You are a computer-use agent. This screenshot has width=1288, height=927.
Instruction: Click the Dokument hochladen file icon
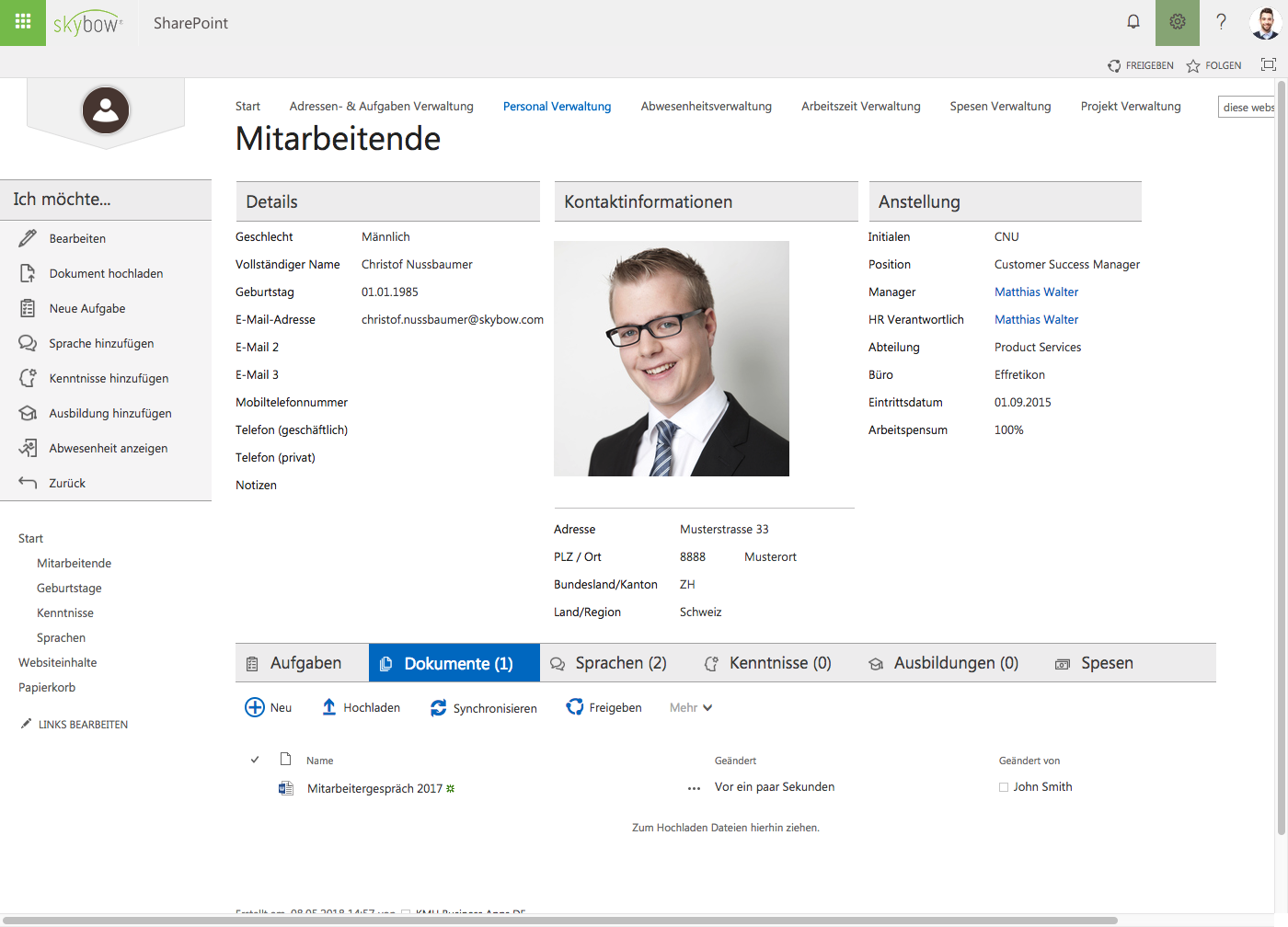pyautogui.click(x=28, y=273)
